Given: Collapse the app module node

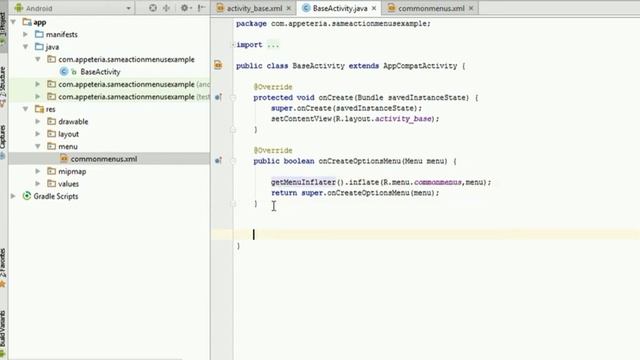Looking at the screenshot, I should [x=13, y=22].
